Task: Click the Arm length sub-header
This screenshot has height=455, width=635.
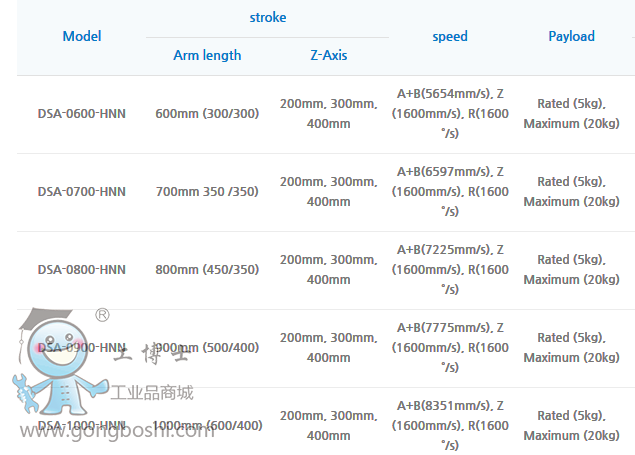Action: point(207,55)
